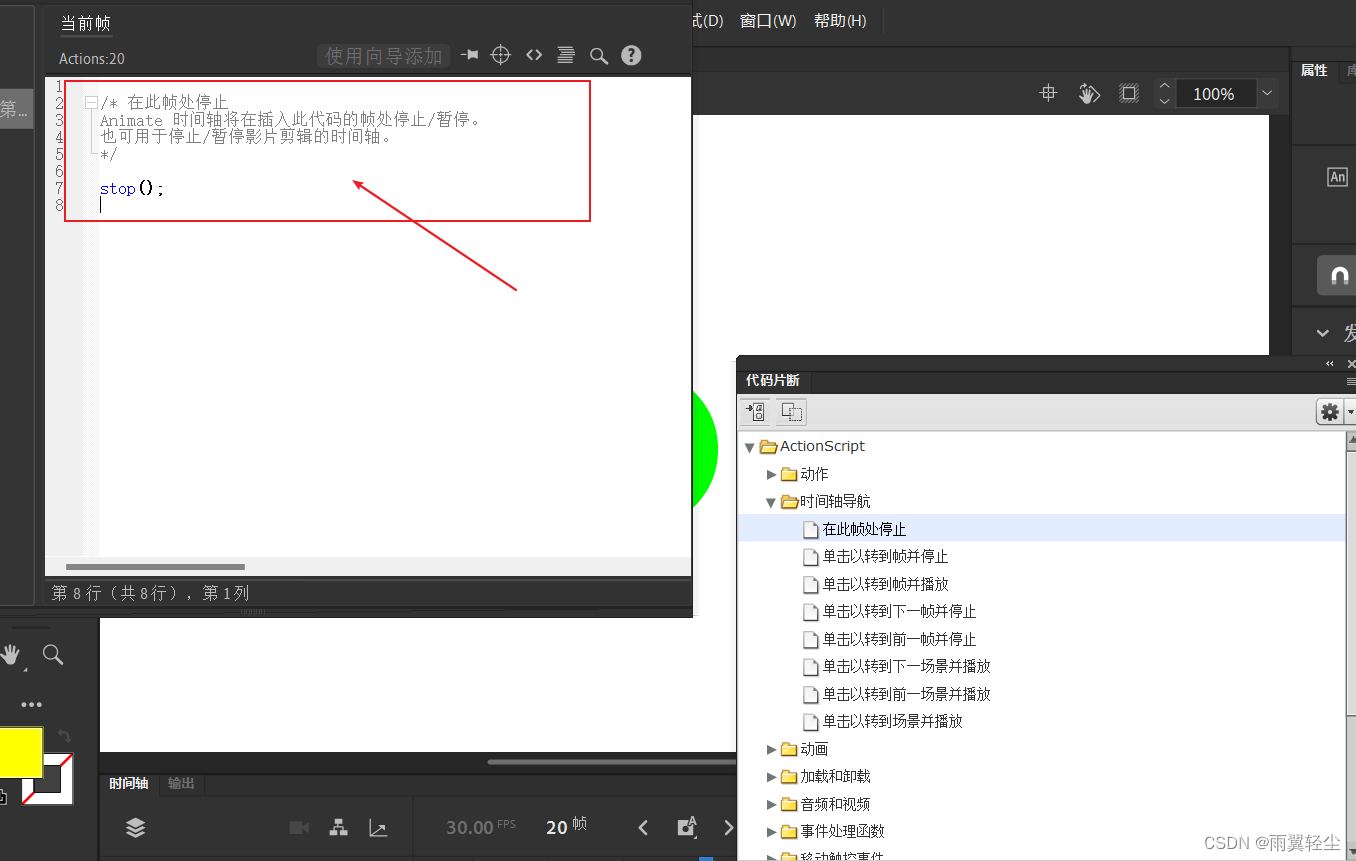Open the 窗口(W) menu
The image size is (1356, 861).
768,21
